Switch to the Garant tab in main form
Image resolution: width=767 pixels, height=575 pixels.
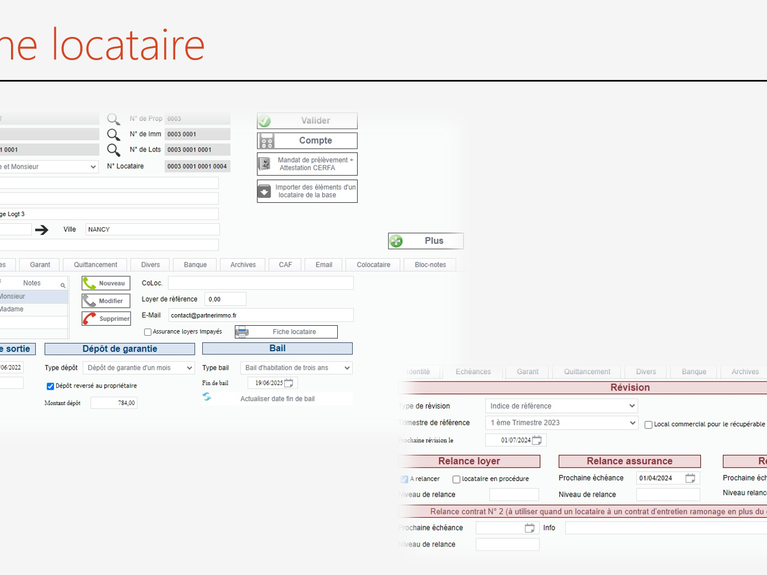40,265
